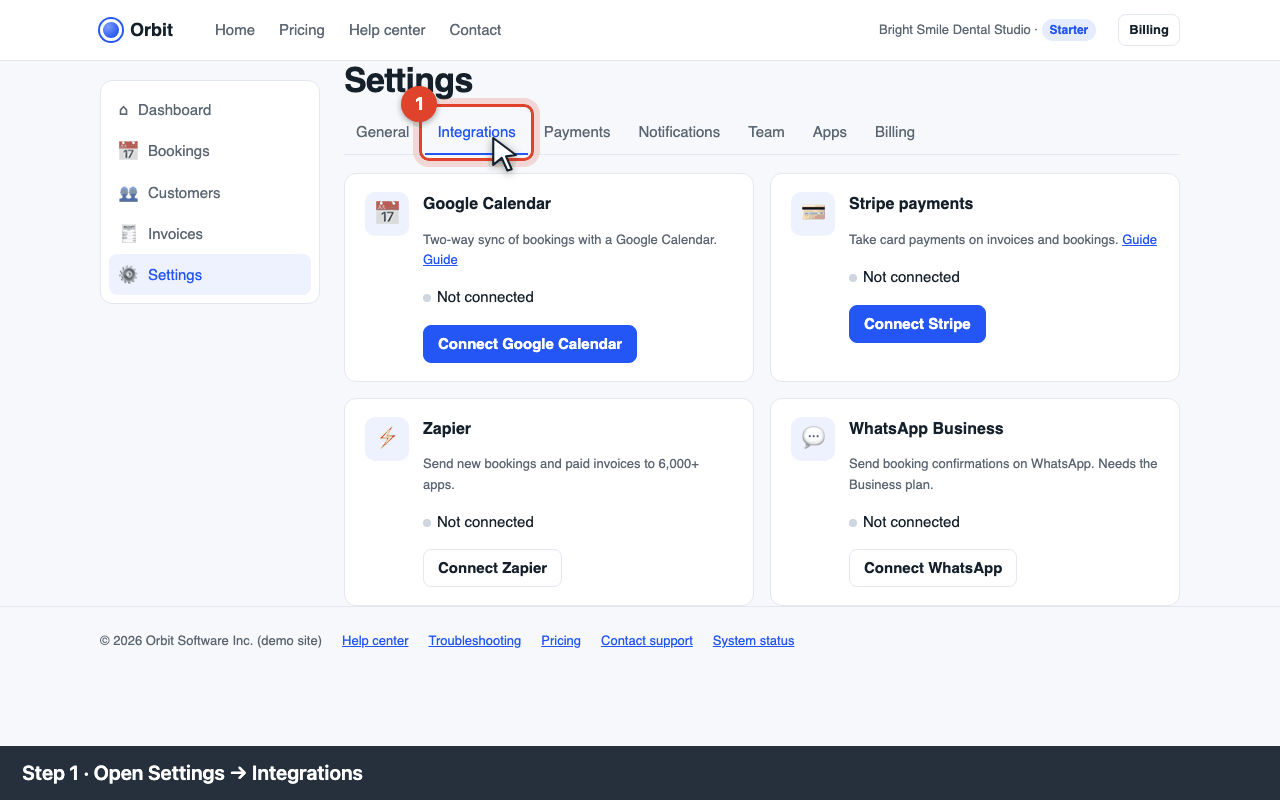Click the Starter plan badge

1068,30
